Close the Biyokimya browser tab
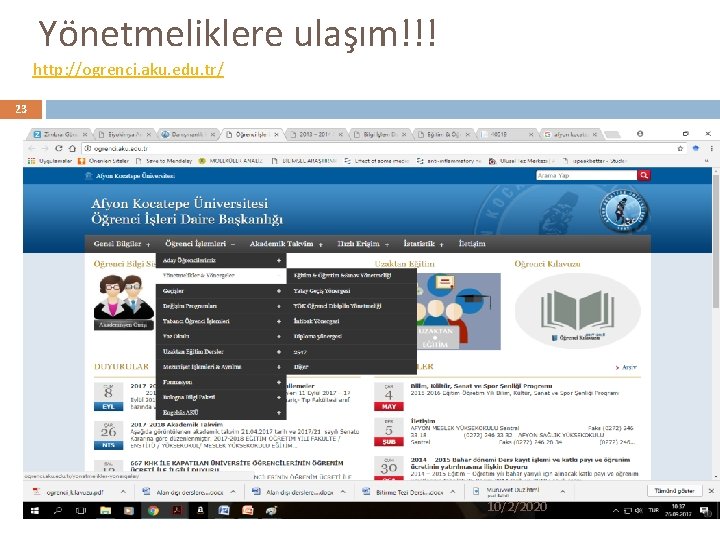This screenshot has width=720, height=540. click(x=148, y=135)
